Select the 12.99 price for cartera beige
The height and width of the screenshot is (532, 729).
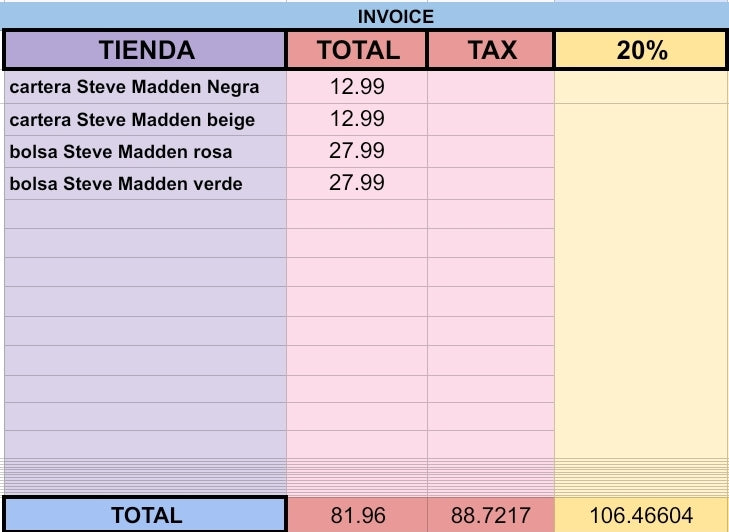coord(357,119)
